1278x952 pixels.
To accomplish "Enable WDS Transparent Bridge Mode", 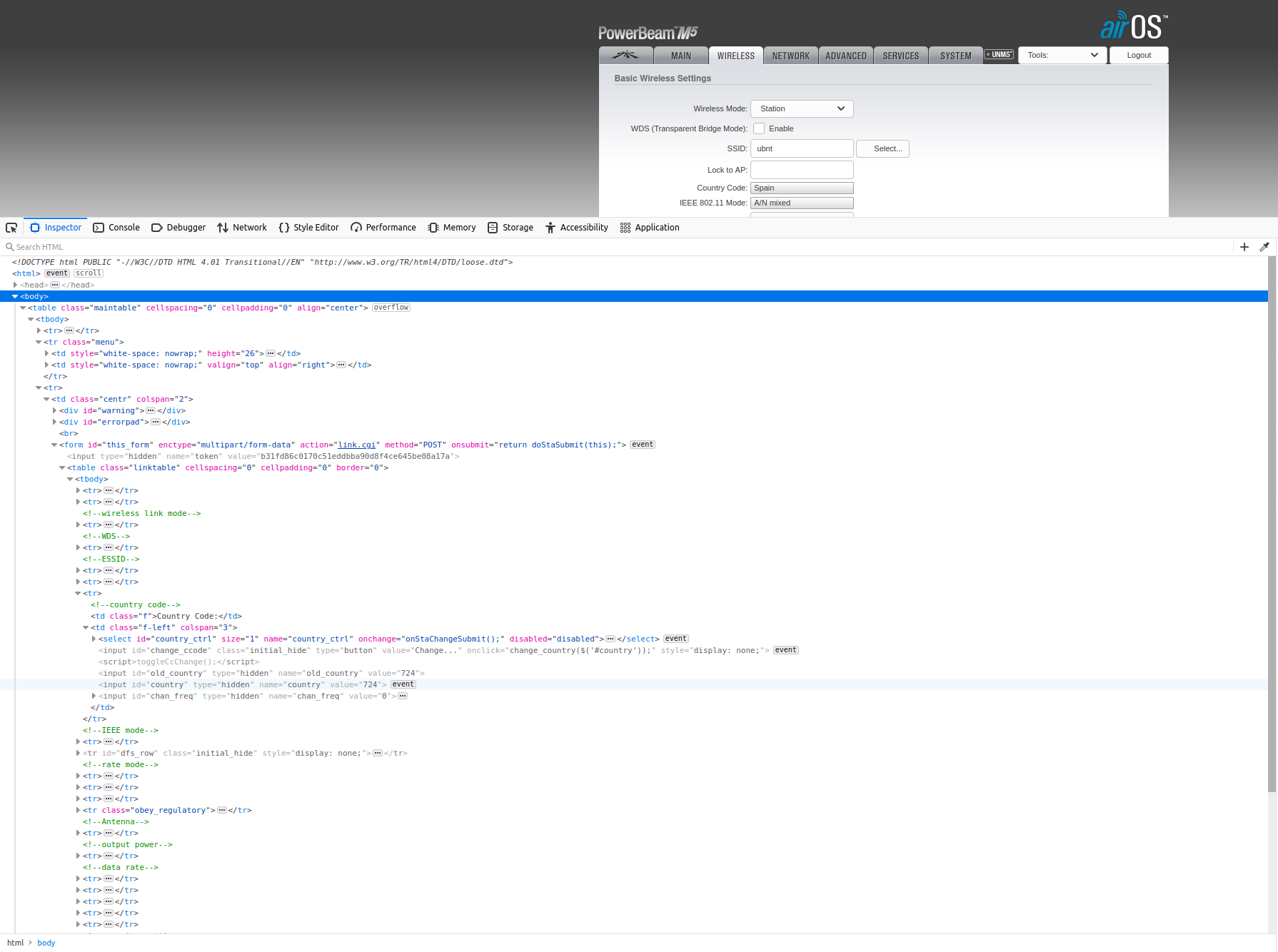I will tap(758, 128).
